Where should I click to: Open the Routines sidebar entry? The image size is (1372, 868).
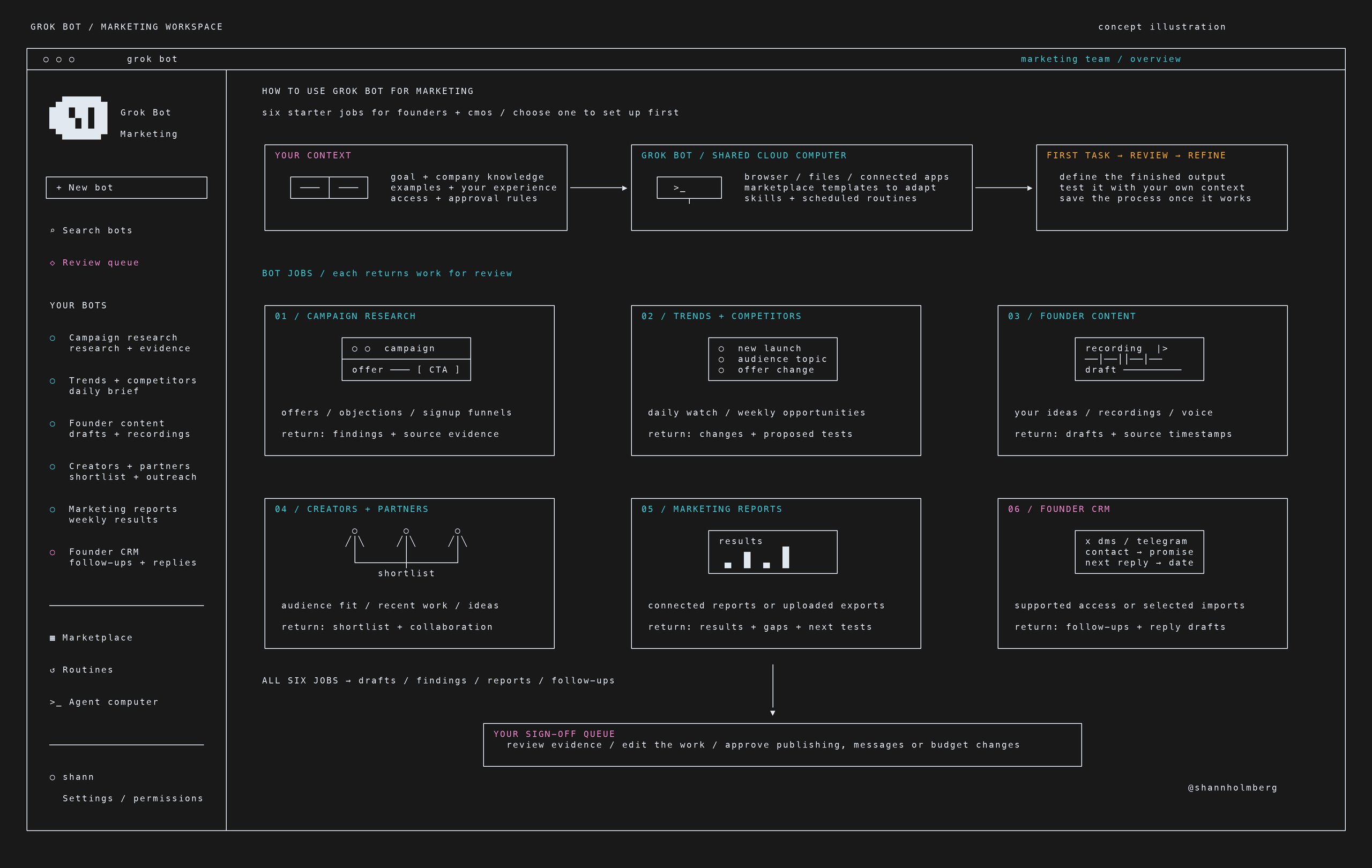click(81, 670)
